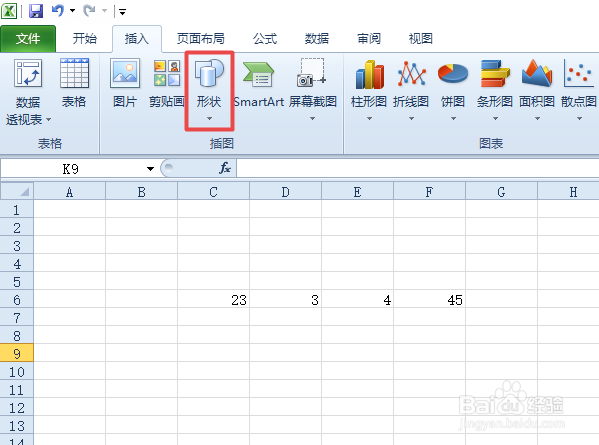Select row 12 header

pyautogui.click(x=17, y=408)
